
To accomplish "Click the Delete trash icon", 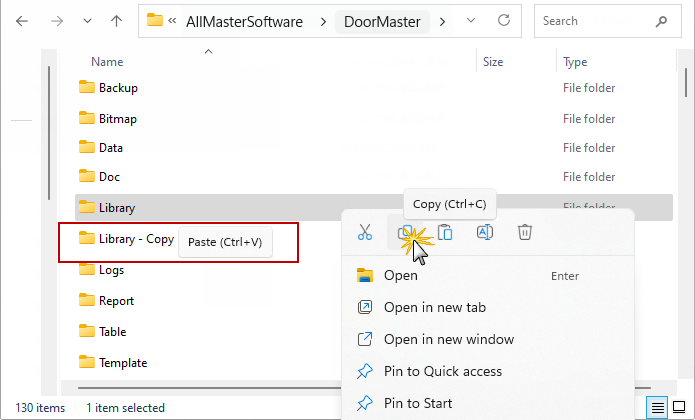I will click(525, 233).
